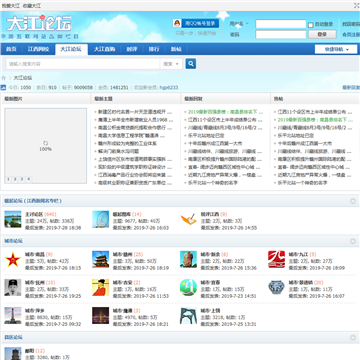
Task: Open 城市·南昌 red star emblem icon
Action: (x=13, y=259)
